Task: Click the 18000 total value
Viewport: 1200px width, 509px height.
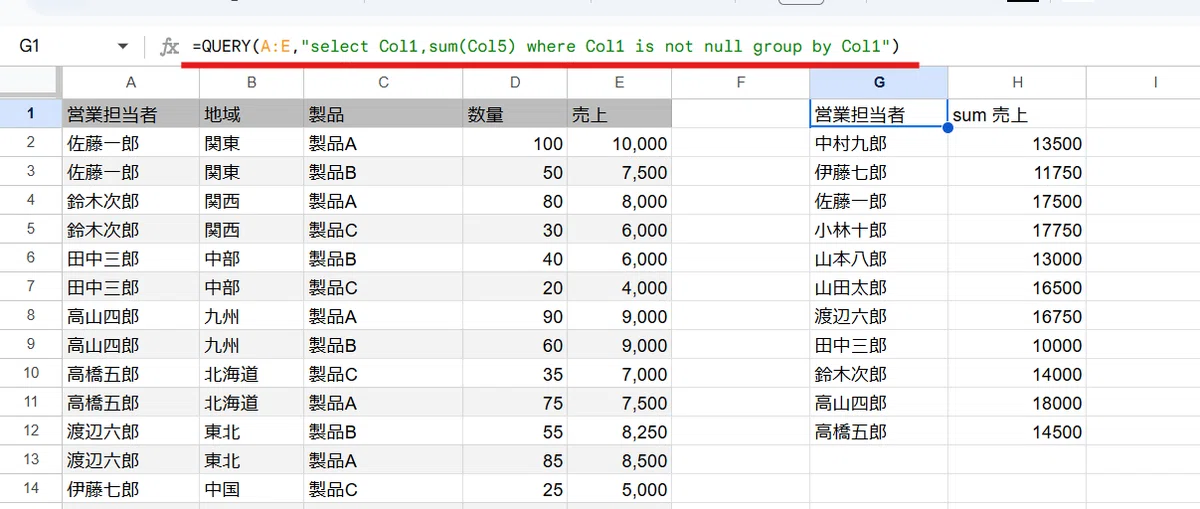Action: coord(1017,403)
